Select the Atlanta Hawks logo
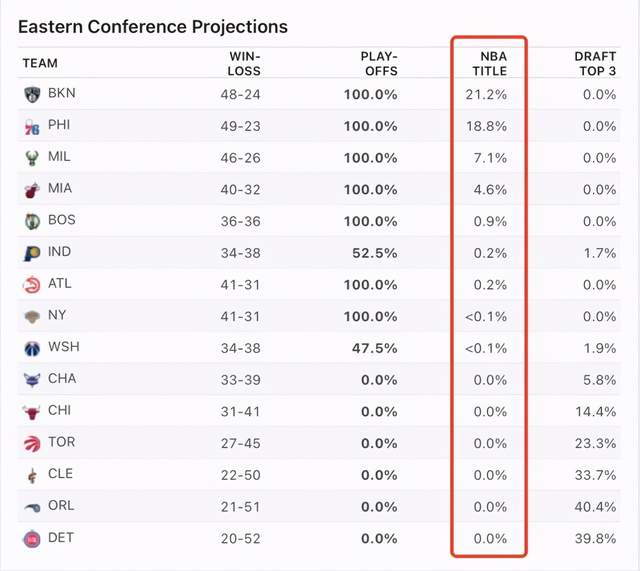640x571 pixels. (x=30, y=285)
